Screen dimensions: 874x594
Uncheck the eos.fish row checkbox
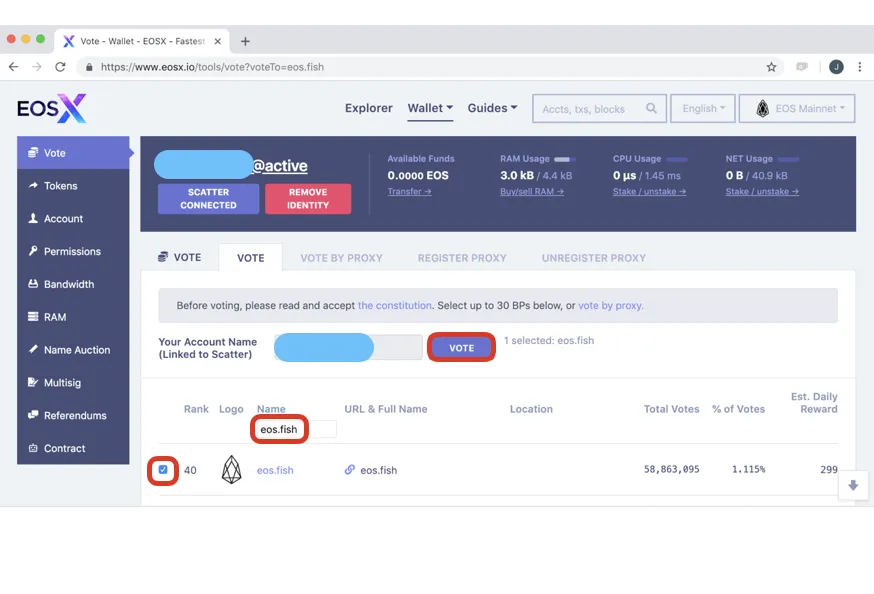pos(163,470)
